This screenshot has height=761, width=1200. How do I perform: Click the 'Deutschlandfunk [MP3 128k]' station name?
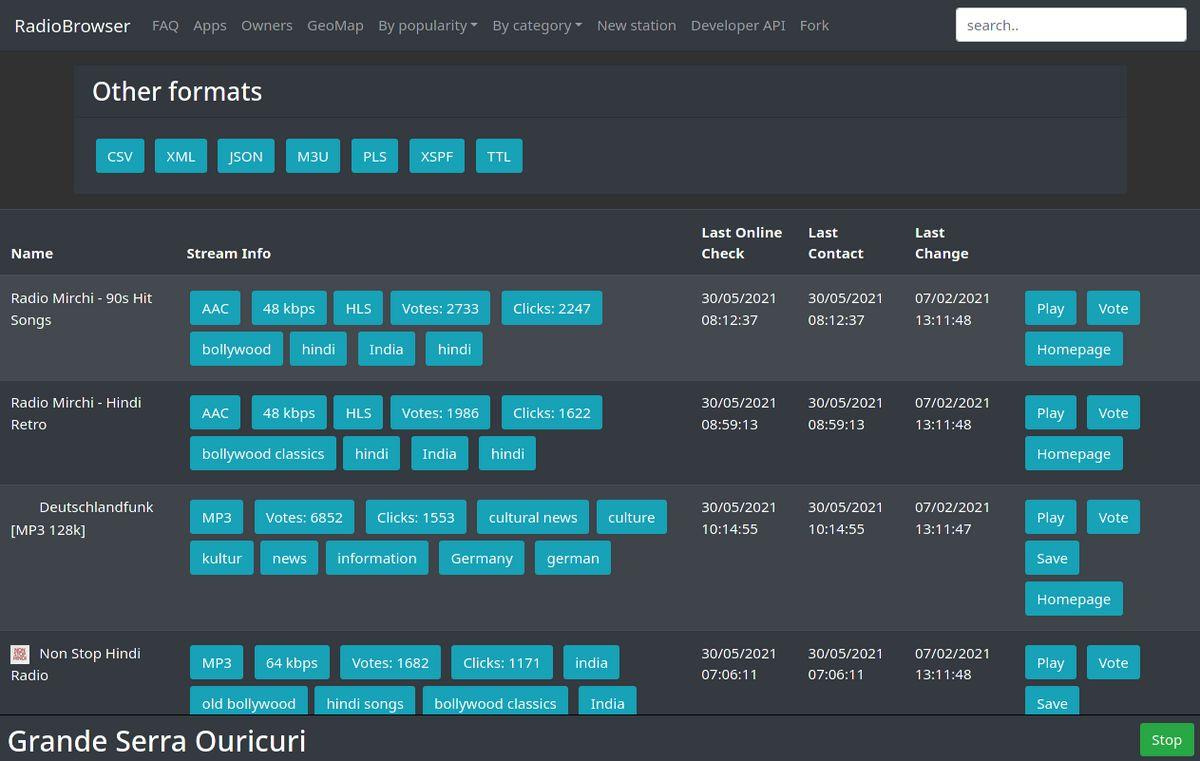[82, 519]
